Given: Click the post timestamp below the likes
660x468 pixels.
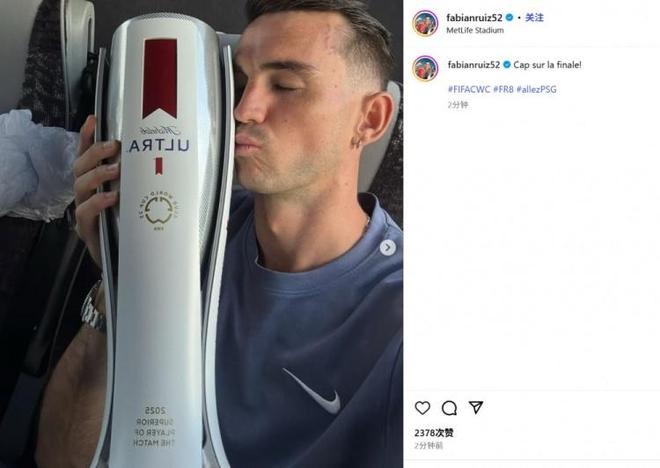Looking at the screenshot, I should pyautogui.click(x=428, y=445).
